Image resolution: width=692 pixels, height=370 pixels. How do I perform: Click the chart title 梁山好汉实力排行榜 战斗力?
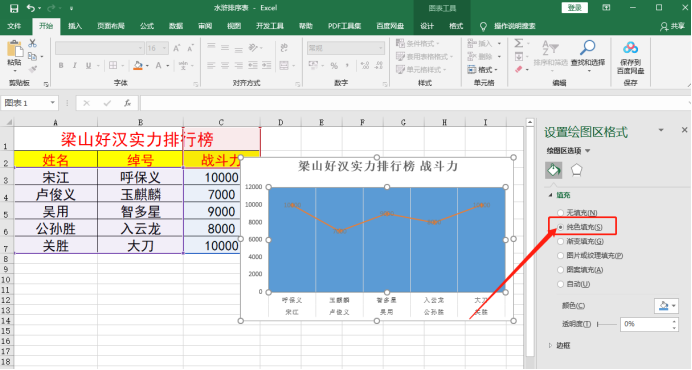point(378,166)
